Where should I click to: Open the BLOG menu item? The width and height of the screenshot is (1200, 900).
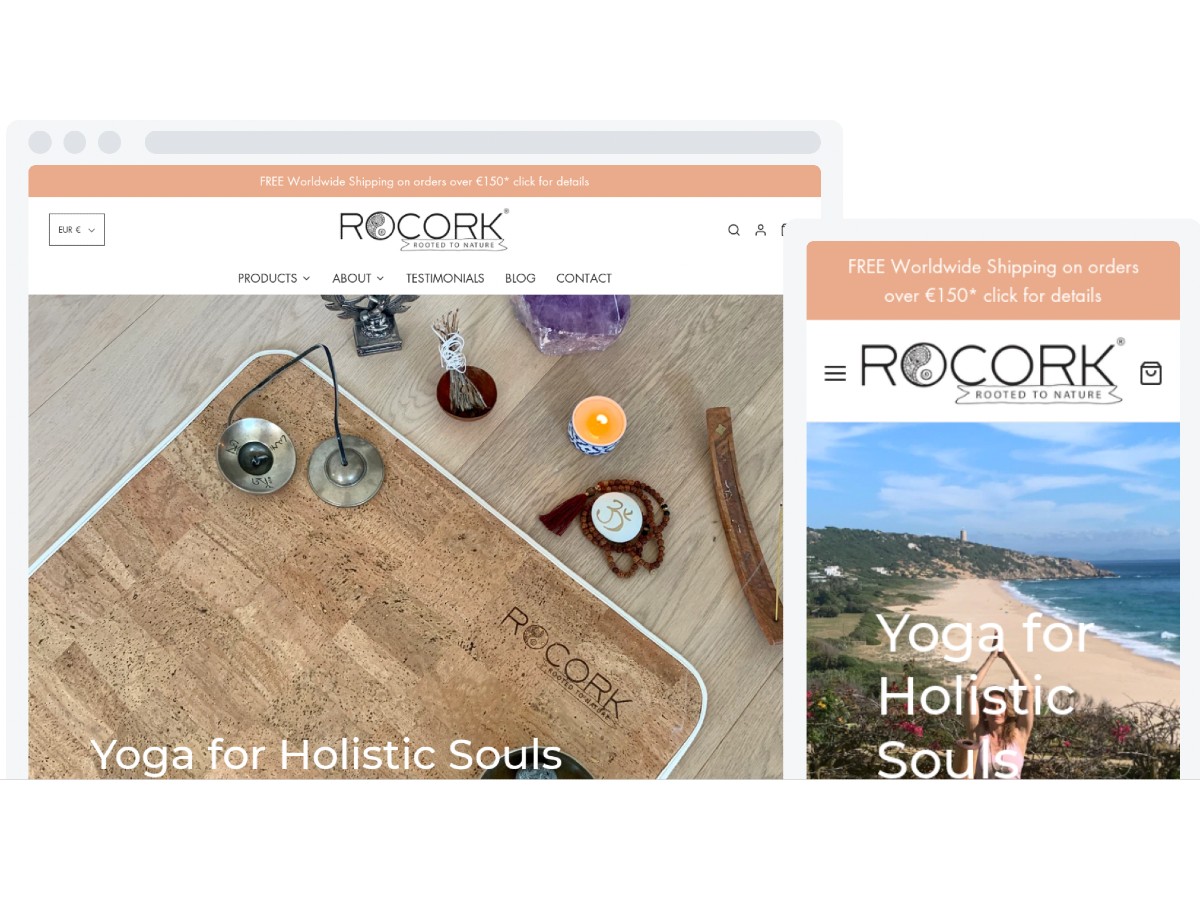pyautogui.click(x=520, y=278)
